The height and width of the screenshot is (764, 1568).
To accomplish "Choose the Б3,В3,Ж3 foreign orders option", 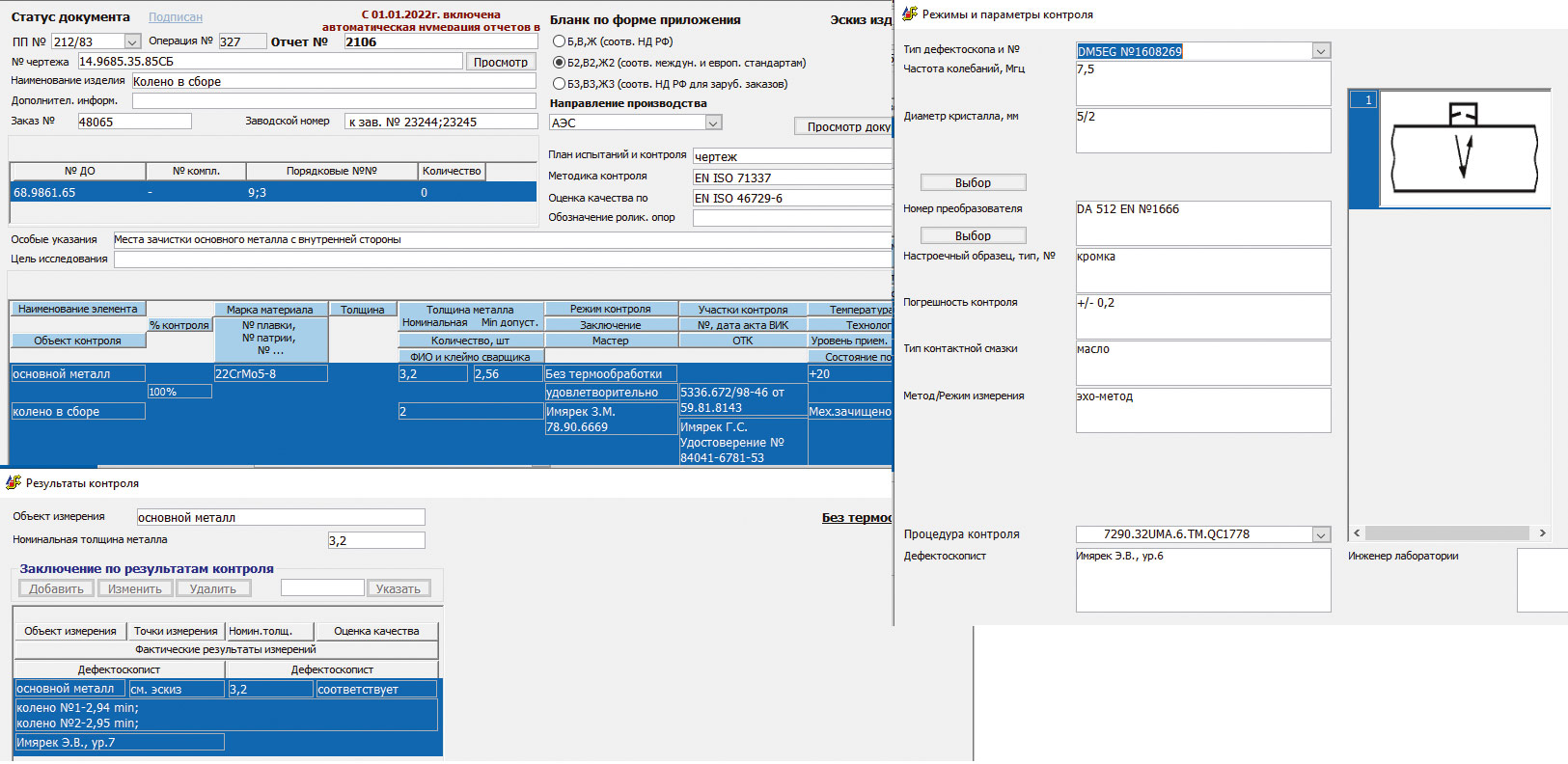I will coord(559,84).
